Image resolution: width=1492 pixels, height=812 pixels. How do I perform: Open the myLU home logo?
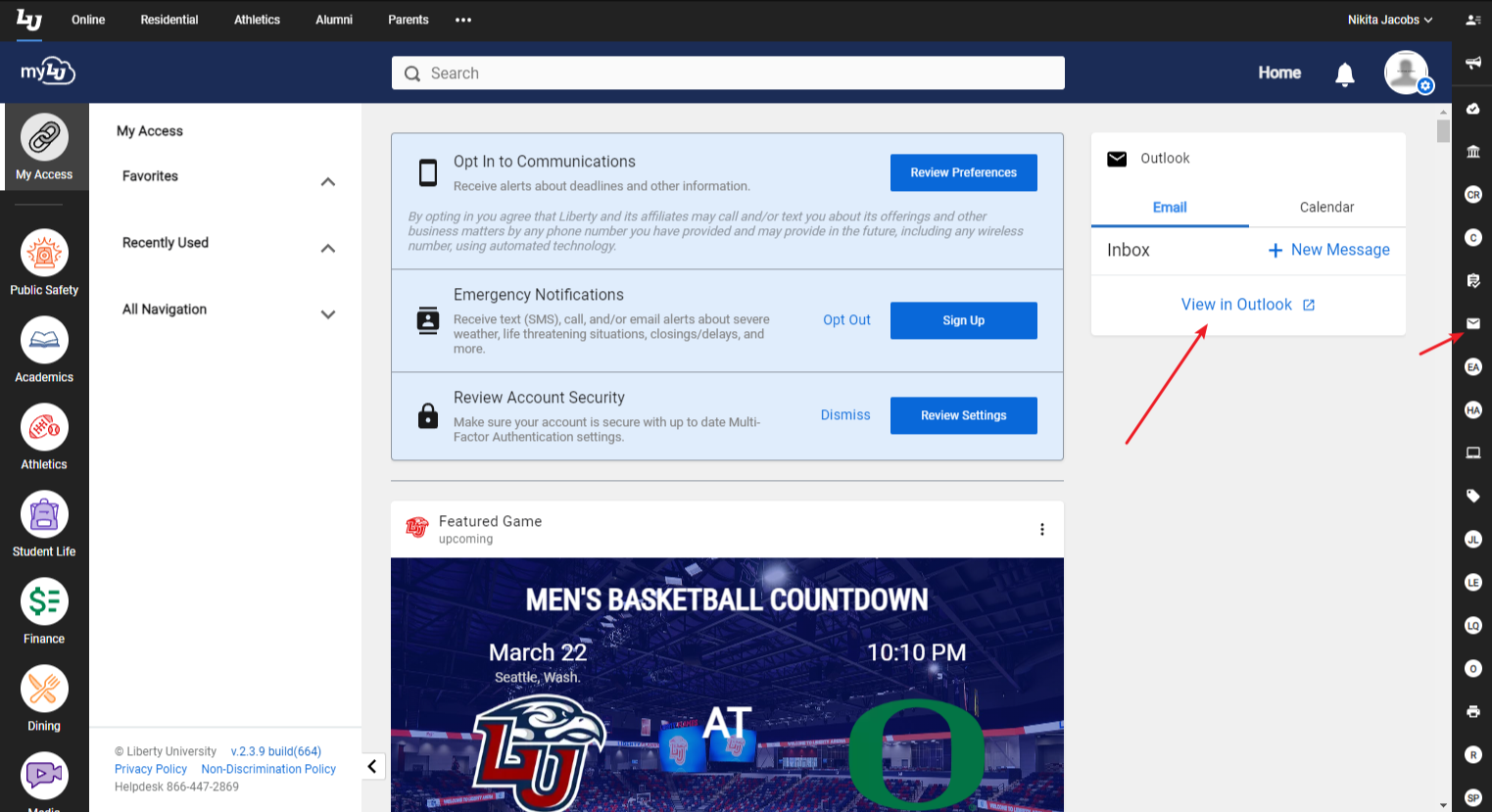(x=47, y=72)
